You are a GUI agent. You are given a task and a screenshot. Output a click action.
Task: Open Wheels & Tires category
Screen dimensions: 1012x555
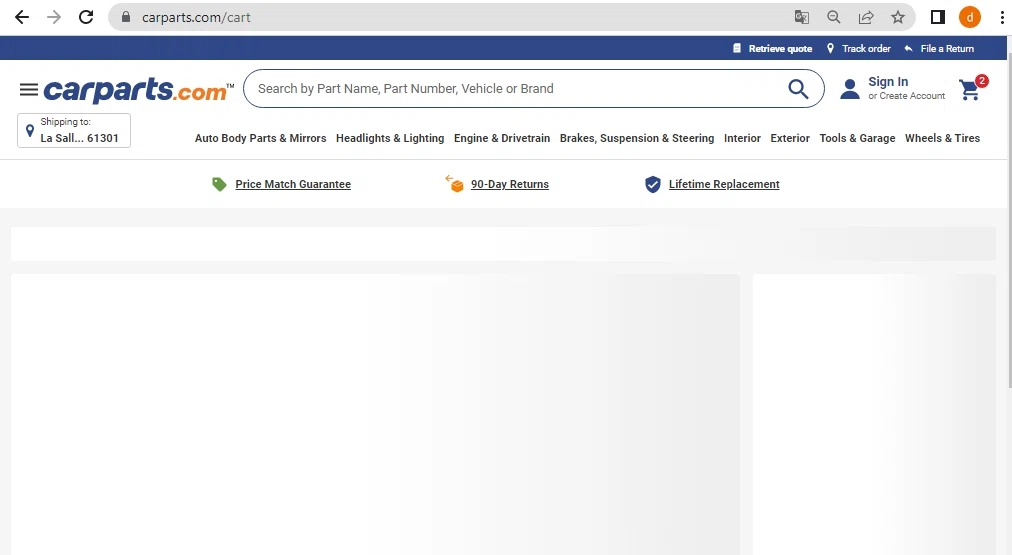click(x=942, y=138)
